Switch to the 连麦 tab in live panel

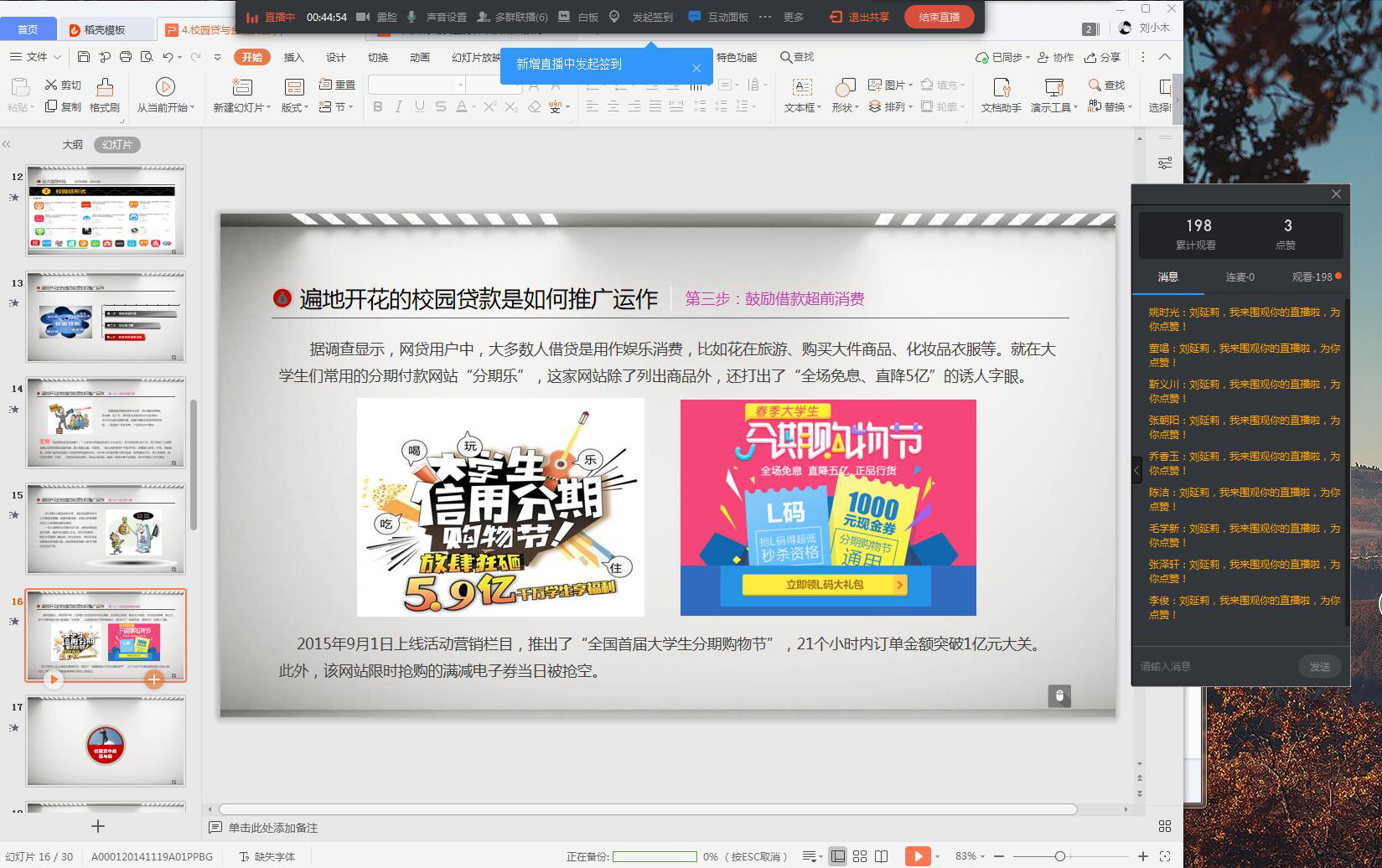1240,276
